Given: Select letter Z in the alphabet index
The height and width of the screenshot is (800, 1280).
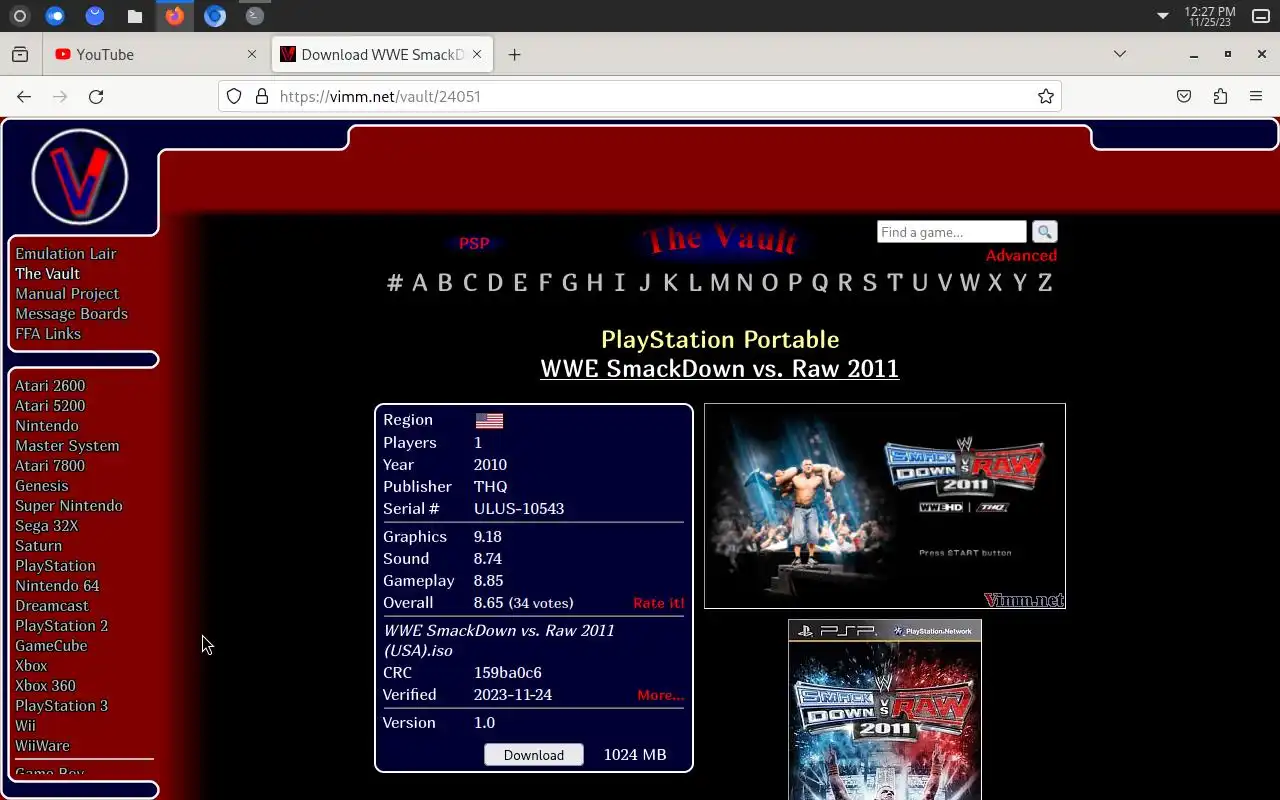Looking at the screenshot, I should pyautogui.click(x=1044, y=283).
